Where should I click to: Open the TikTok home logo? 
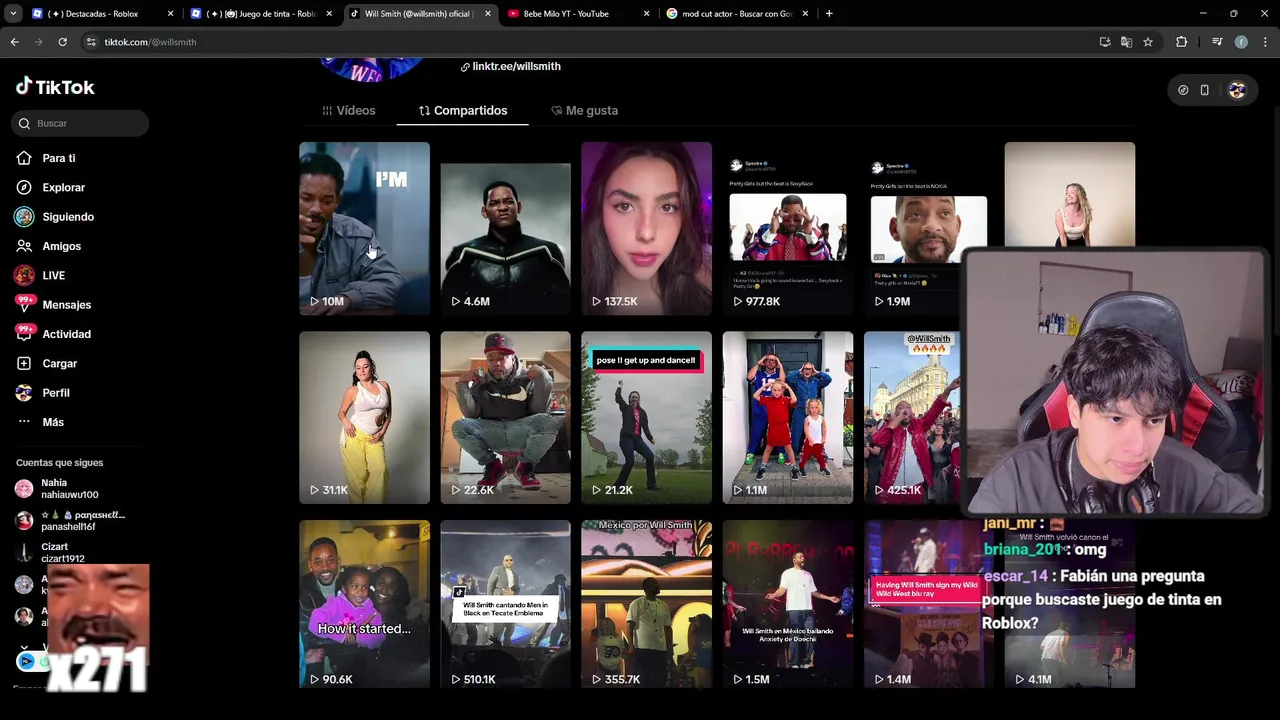pos(55,87)
